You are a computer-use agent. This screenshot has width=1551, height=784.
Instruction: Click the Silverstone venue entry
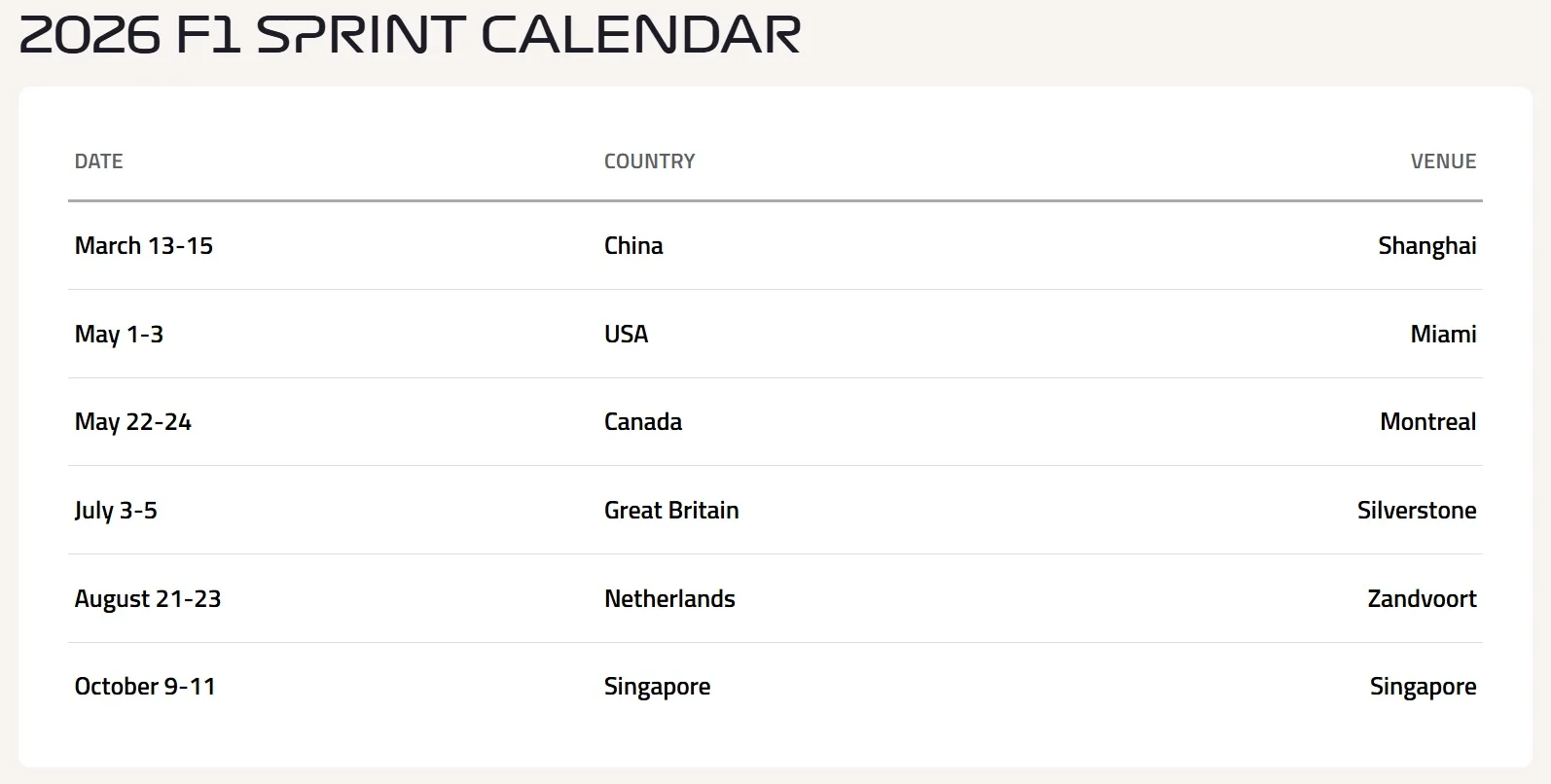coord(1417,511)
